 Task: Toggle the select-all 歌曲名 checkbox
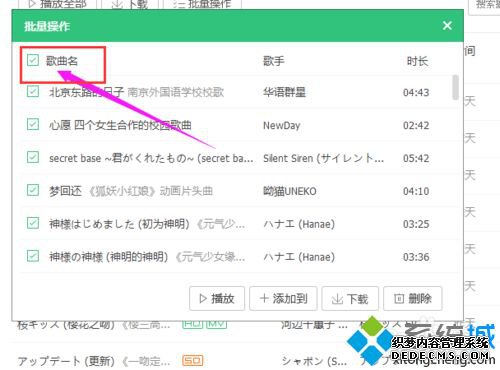(x=33, y=60)
